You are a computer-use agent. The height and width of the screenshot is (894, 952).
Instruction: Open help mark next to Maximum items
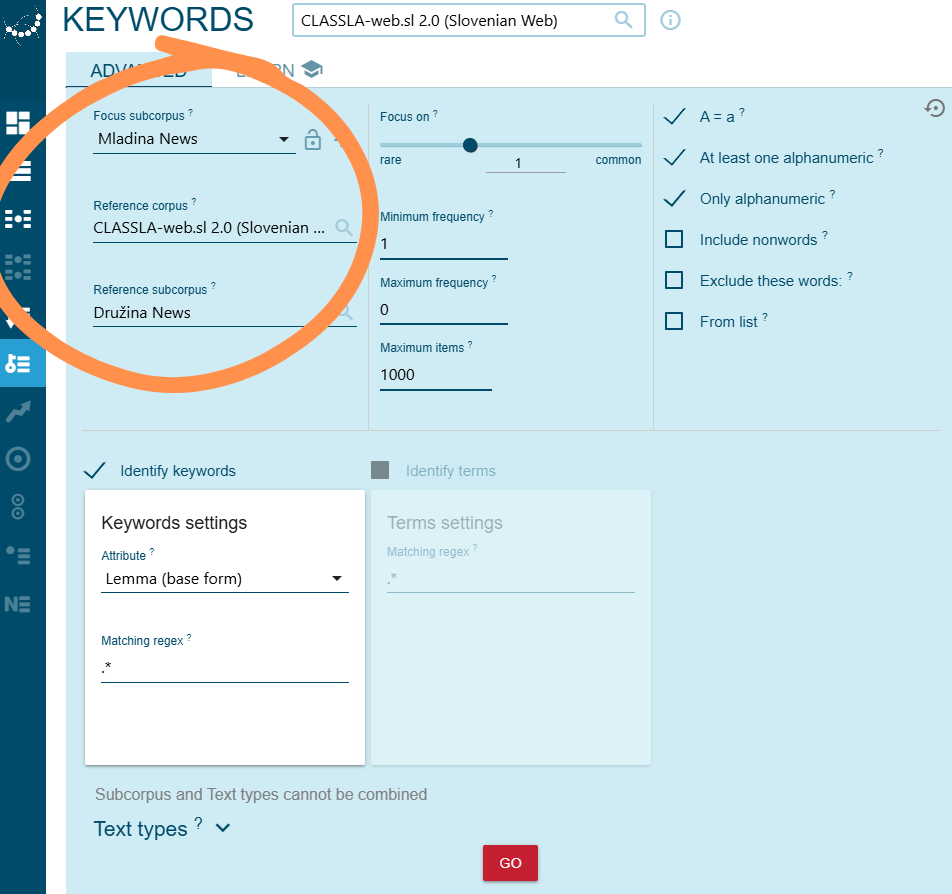pos(470,345)
